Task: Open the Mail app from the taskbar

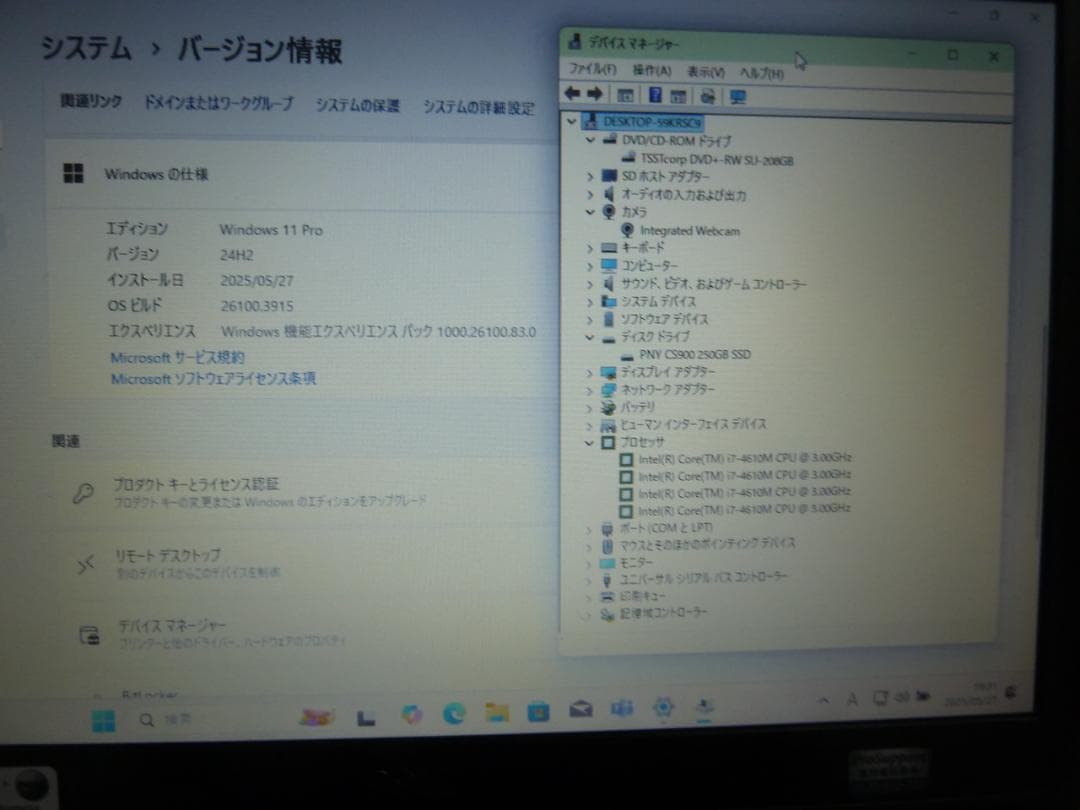Action: [x=581, y=712]
